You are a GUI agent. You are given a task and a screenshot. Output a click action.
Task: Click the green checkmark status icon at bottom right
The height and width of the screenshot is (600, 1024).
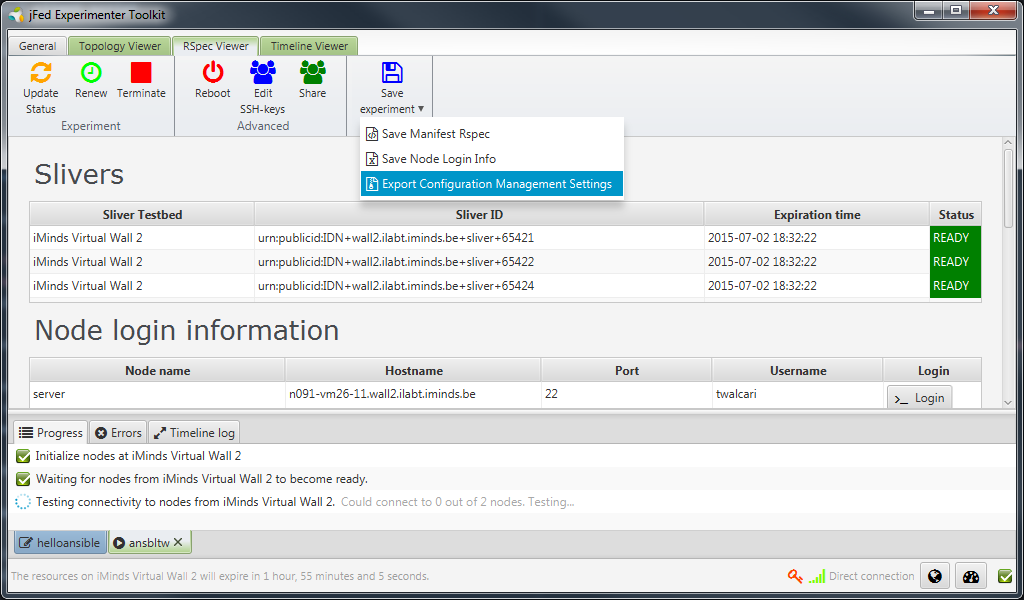(x=1006, y=576)
